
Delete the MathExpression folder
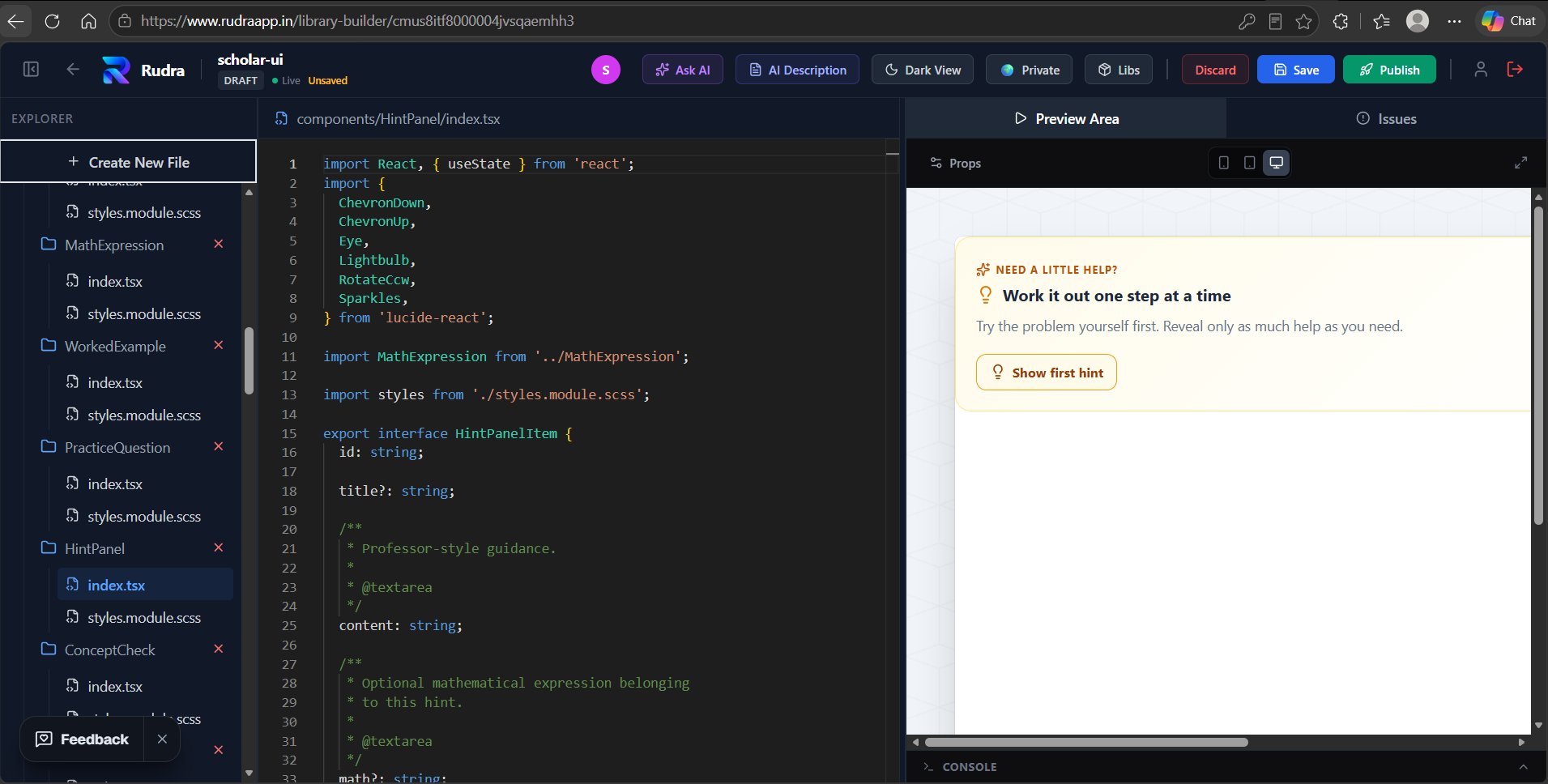[219, 244]
